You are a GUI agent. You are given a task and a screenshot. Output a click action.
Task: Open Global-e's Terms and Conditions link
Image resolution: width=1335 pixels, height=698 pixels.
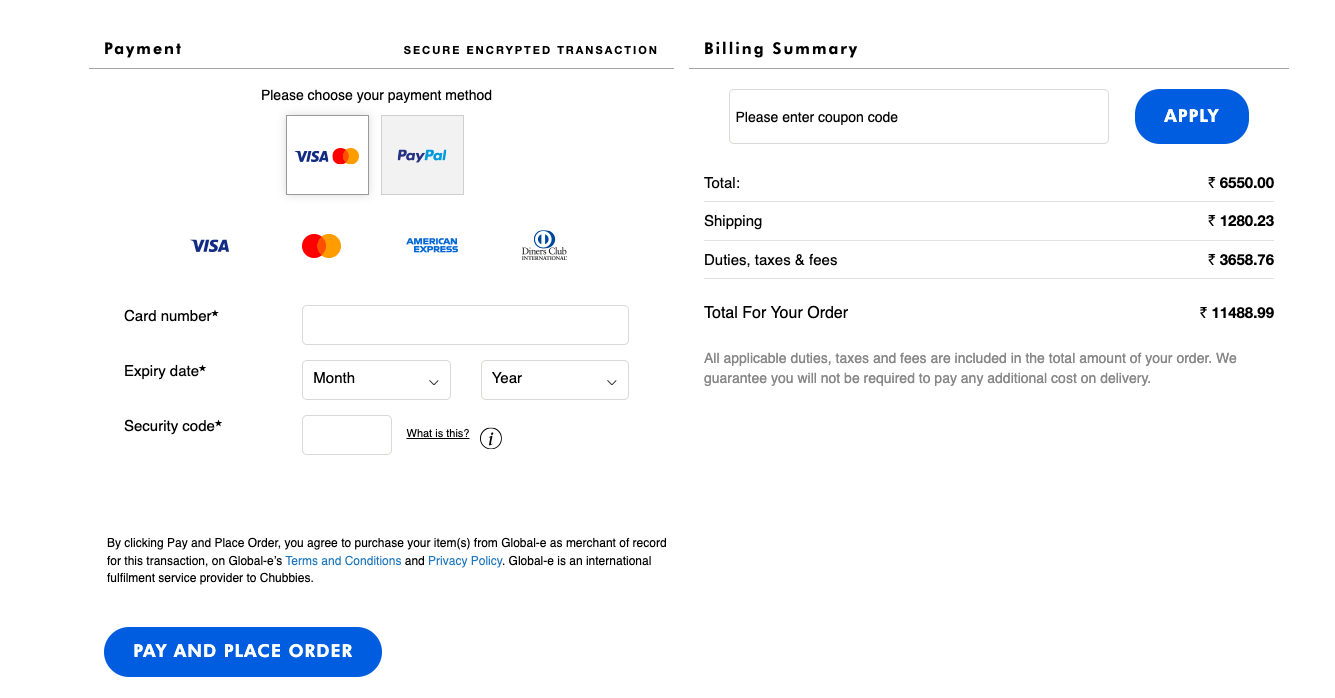point(343,561)
